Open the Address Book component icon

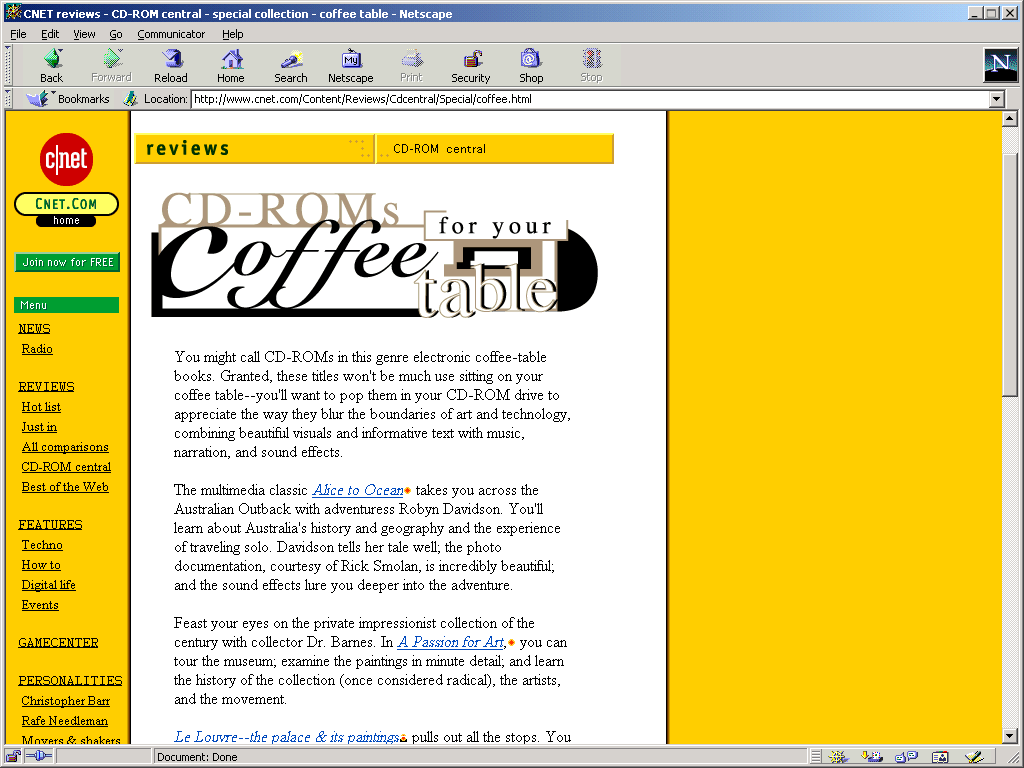pyautogui.click(x=940, y=757)
